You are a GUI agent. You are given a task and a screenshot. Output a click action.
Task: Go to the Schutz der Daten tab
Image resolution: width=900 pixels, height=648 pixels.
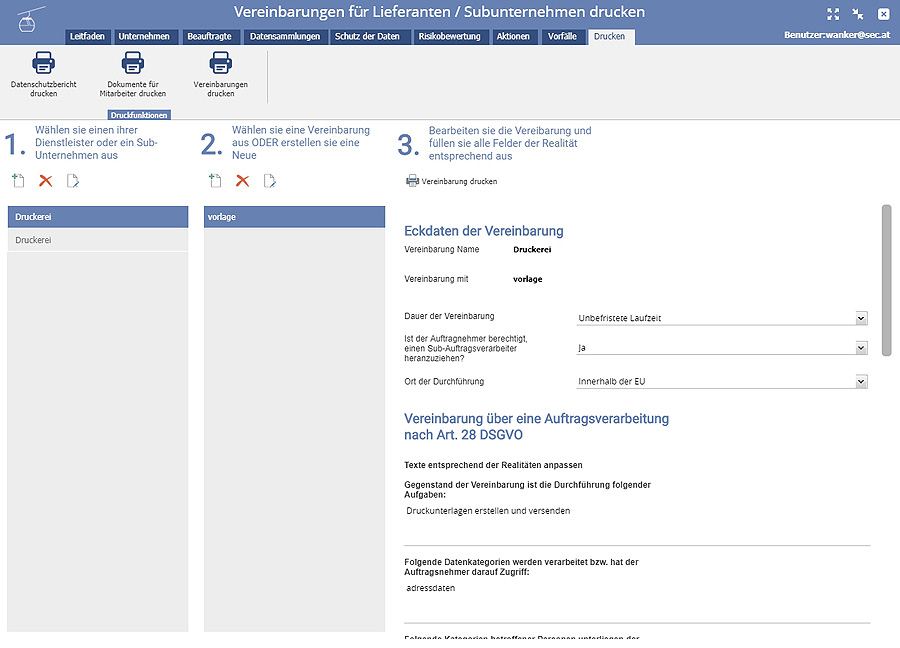pos(367,37)
